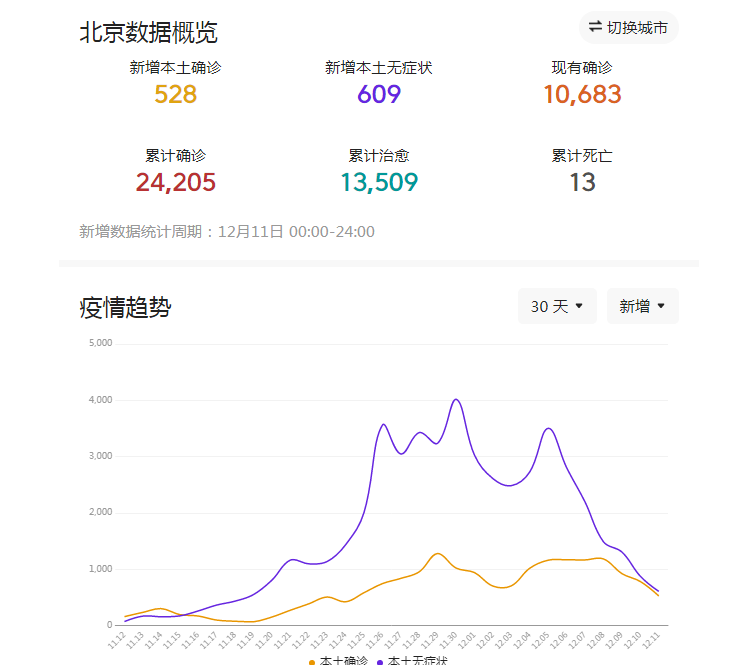Screen dimensions: 740x665
Task: Click the 12.11 date label on x-axis
Action: tap(652, 639)
